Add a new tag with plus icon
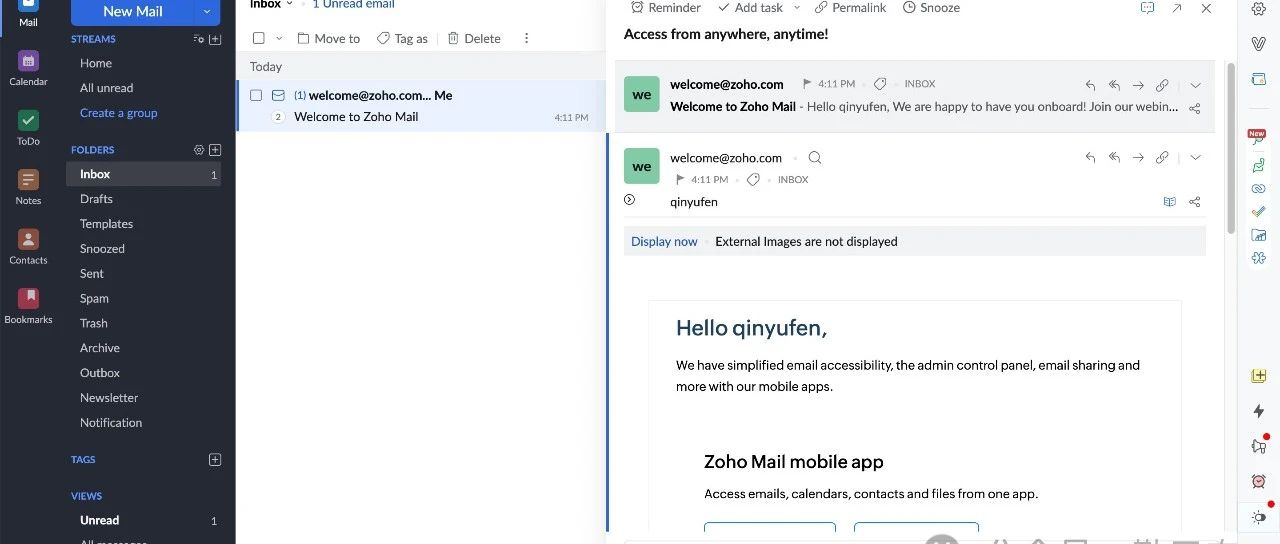Screen dimensions: 1280x544 (215, 460)
